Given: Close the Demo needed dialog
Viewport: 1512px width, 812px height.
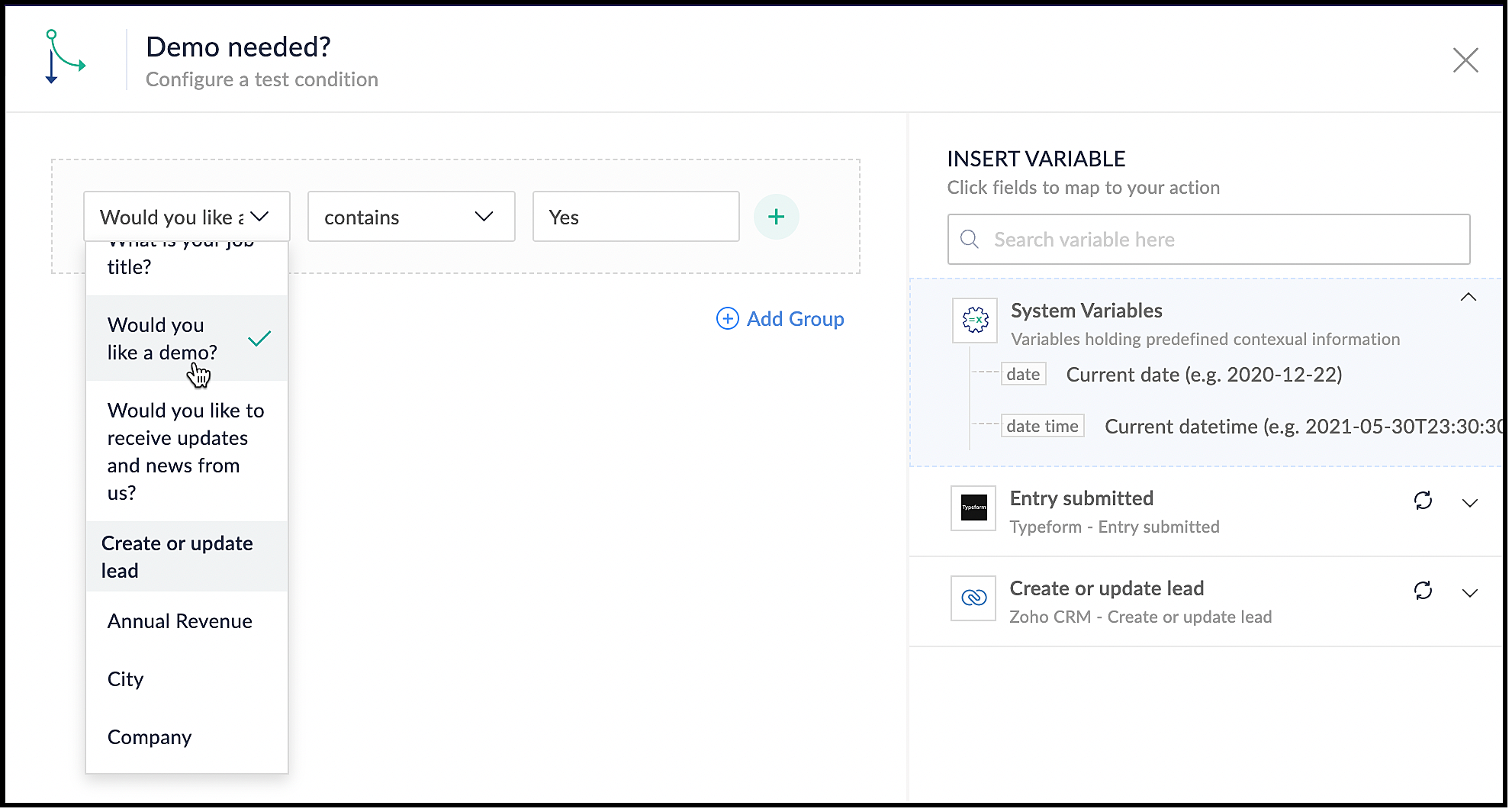Looking at the screenshot, I should (1465, 60).
